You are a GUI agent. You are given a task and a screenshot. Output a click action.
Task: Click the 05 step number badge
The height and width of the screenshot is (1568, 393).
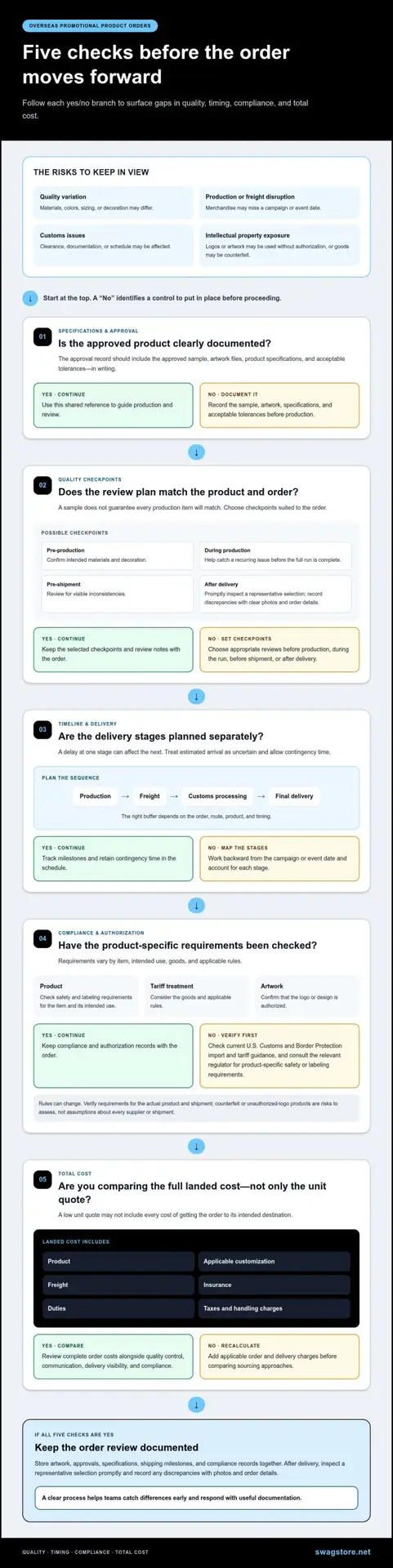[x=42, y=1179]
